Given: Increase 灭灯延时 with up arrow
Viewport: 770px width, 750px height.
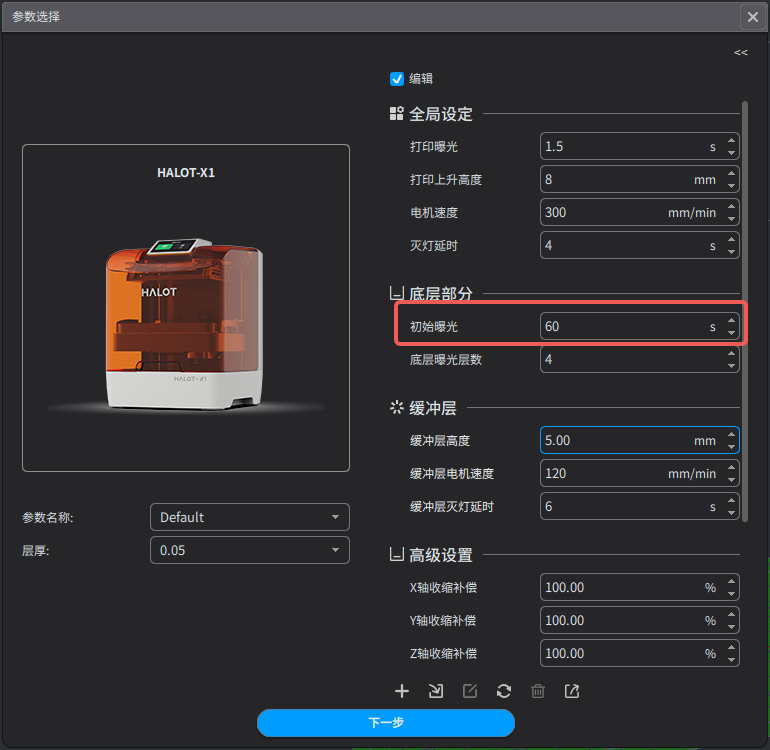Looking at the screenshot, I should (731, 239).
